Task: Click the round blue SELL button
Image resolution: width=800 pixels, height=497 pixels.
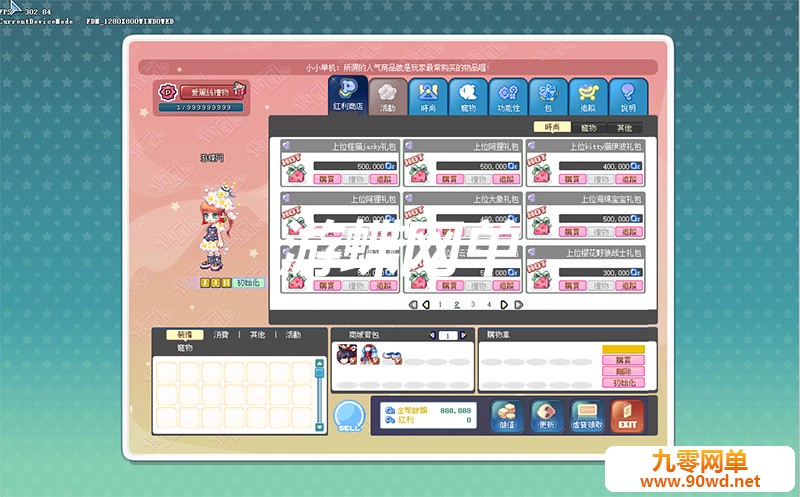Action: pos(349,416)
